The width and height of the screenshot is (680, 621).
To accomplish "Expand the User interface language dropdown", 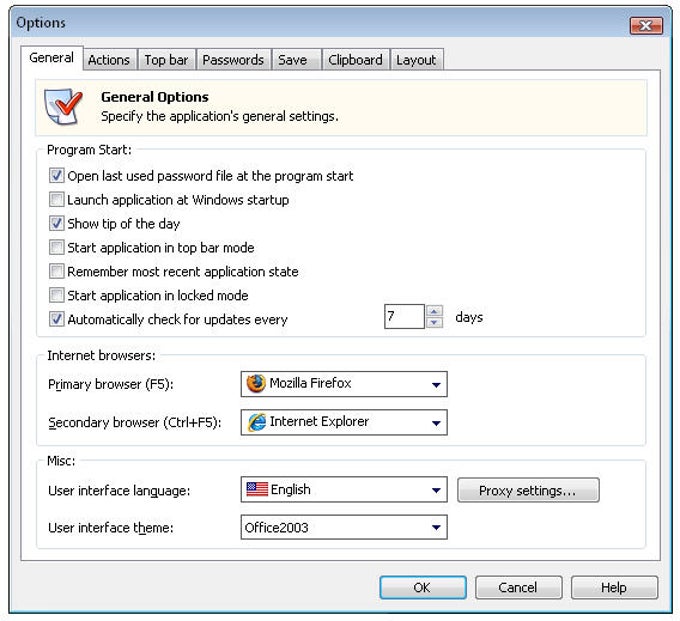I will tap(436, 491).
